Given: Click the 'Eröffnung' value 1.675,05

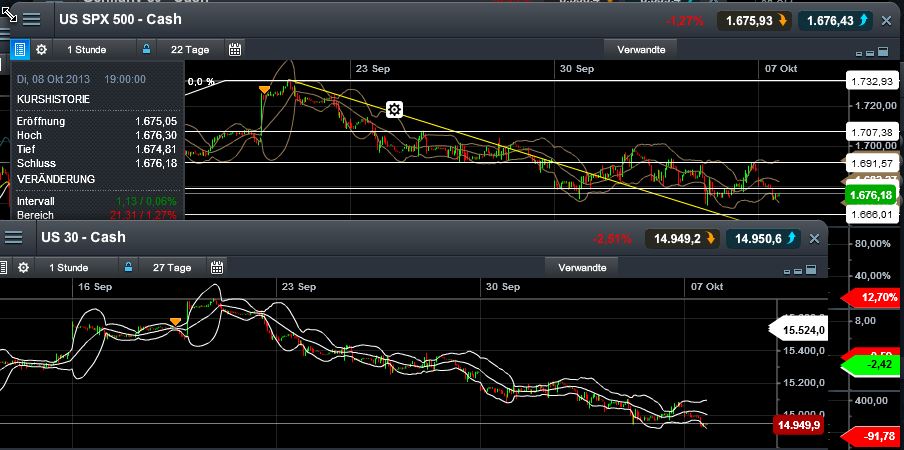Looking at the screenshot, I should pos(156,121).
